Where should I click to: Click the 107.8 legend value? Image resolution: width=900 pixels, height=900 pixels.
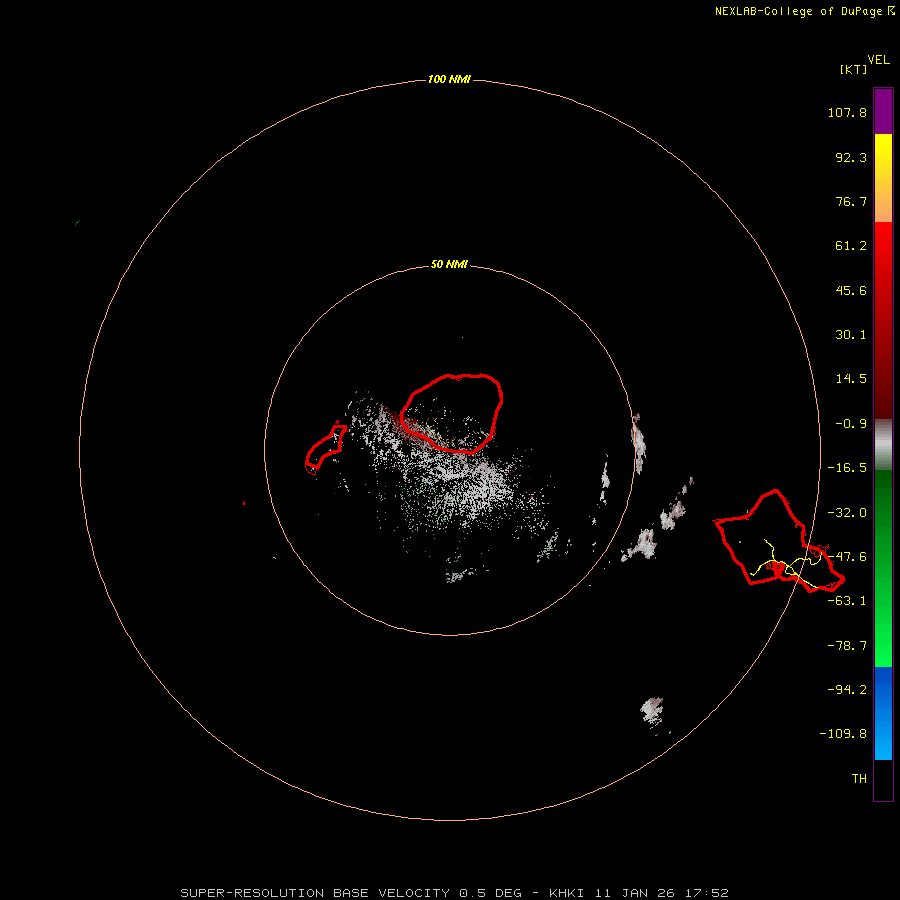[847, 112]
